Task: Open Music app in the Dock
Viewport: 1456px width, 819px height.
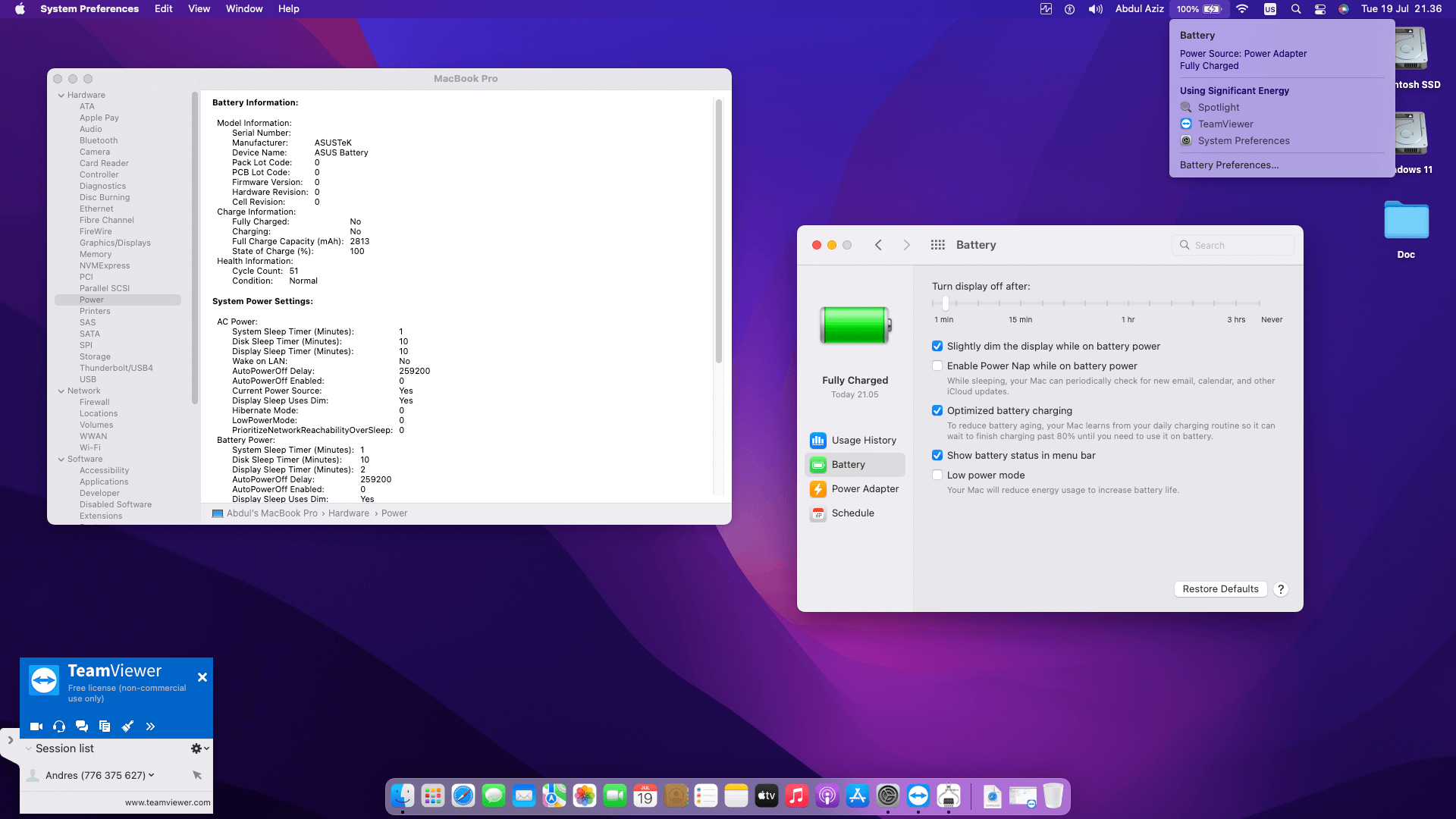Action: click(797, 795)
